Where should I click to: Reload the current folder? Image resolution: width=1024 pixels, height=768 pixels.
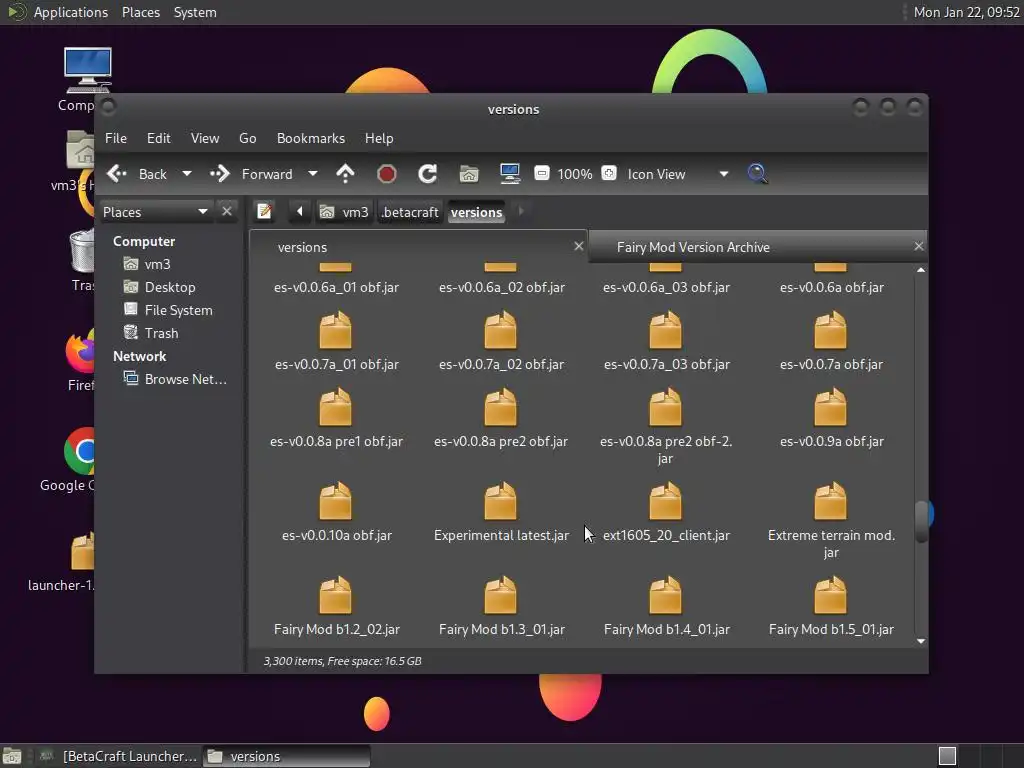(428, 174)
